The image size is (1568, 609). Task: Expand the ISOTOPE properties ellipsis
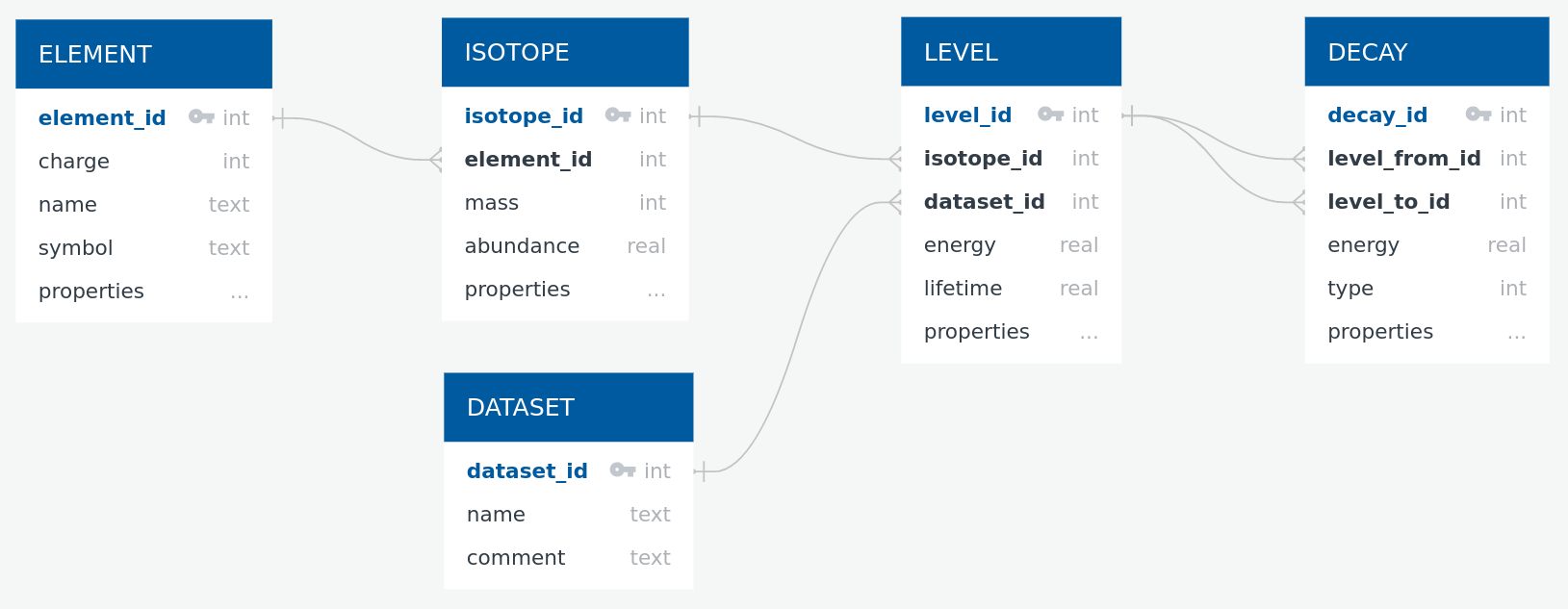point(656,291)
